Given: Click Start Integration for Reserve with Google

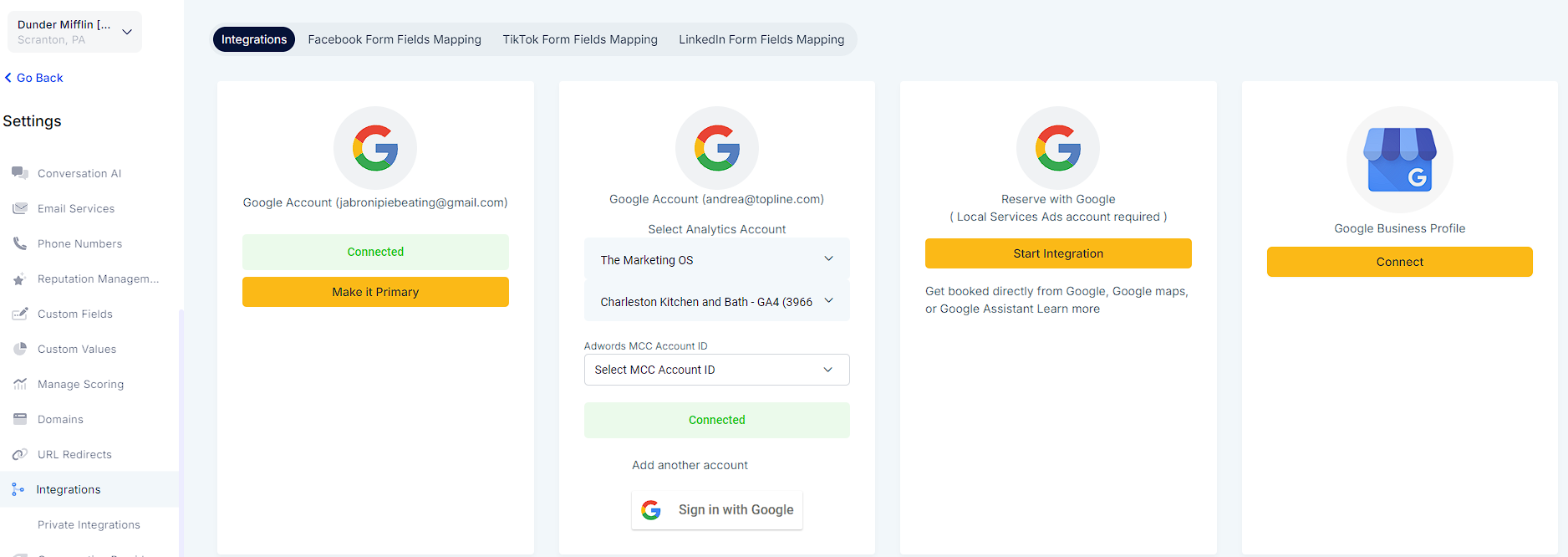Looking at the screenshot, I should [1058, 253].
